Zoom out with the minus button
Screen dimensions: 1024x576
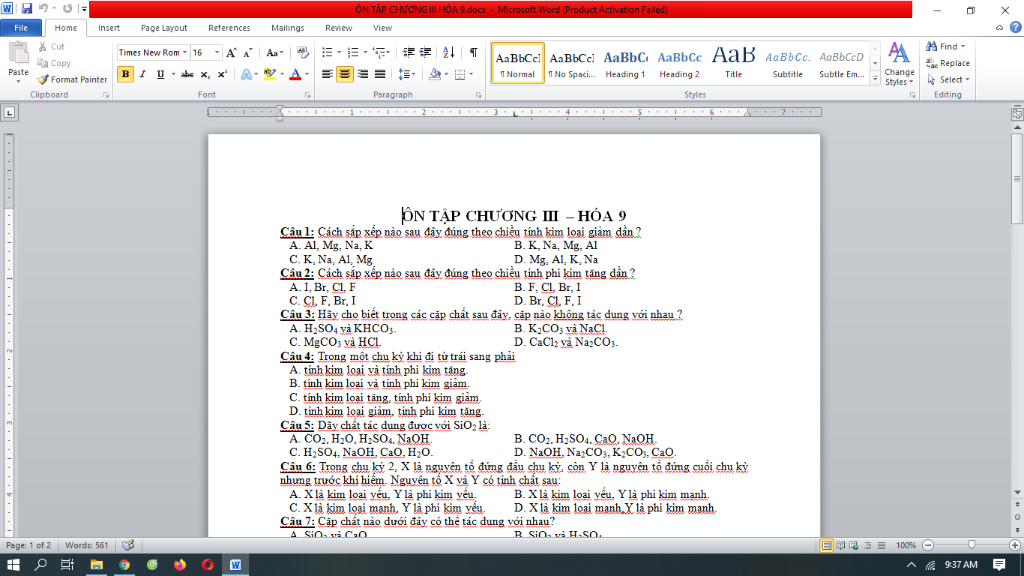[928, 545]
